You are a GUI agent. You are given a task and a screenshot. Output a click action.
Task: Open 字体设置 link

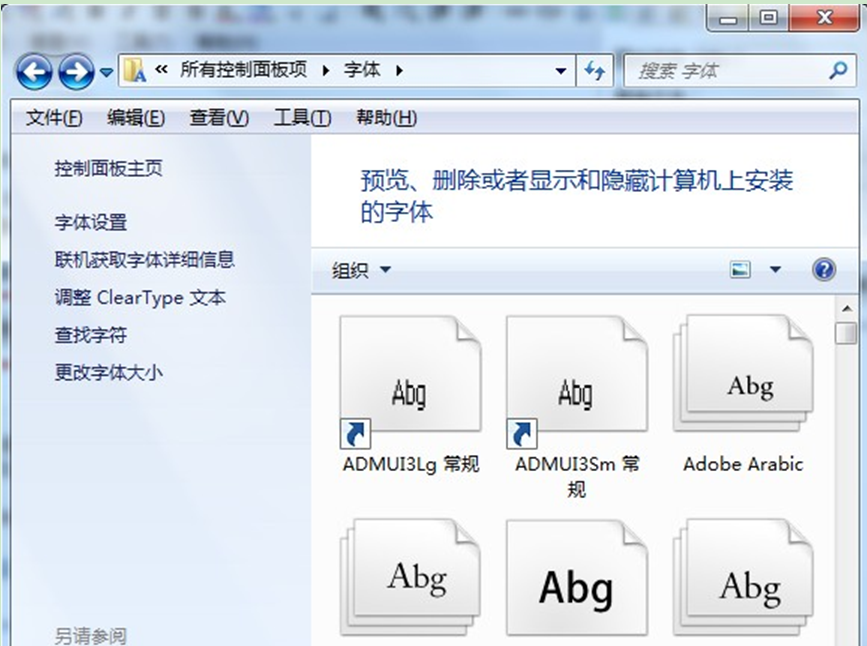point(91,222)
